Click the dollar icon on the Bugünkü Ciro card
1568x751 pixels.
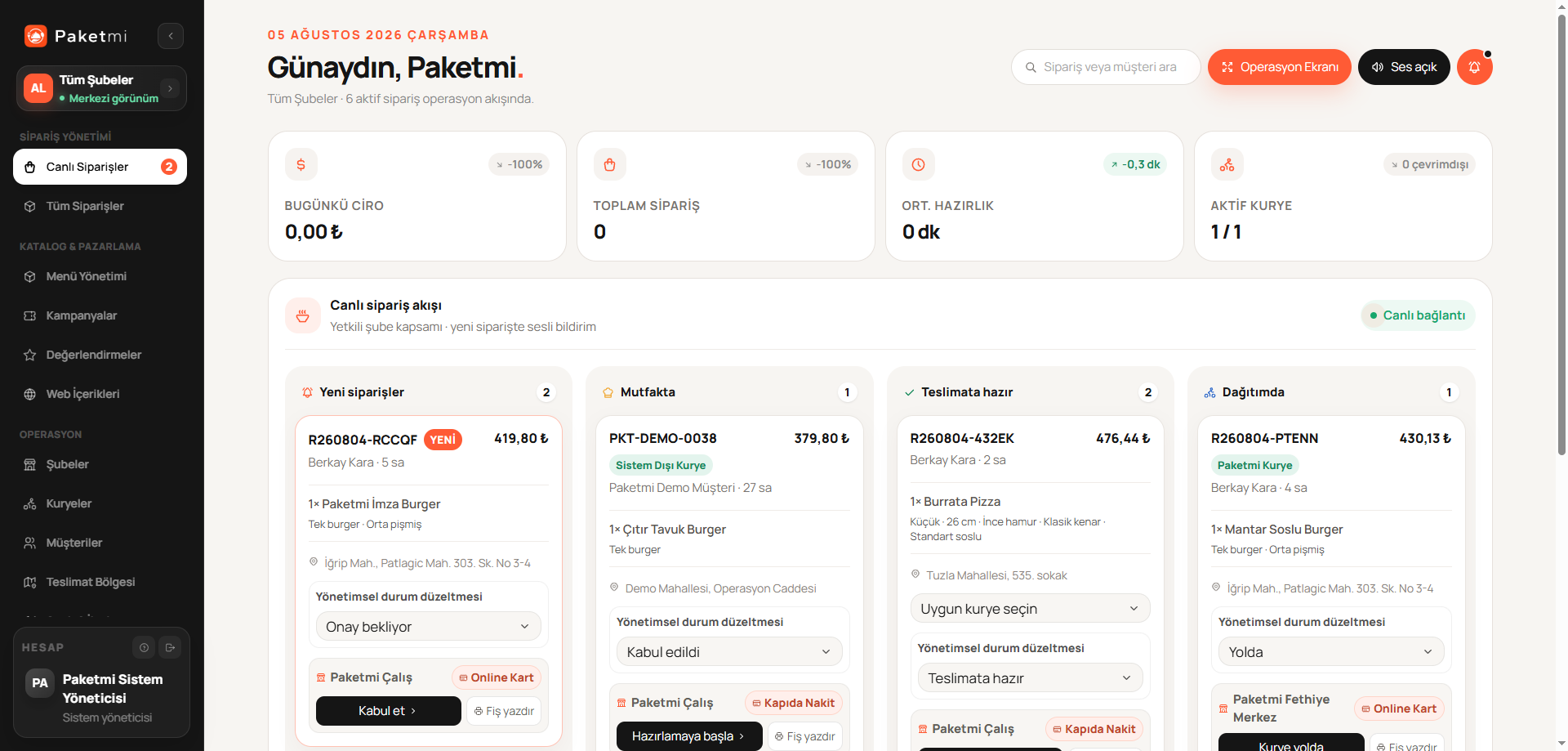301,164
